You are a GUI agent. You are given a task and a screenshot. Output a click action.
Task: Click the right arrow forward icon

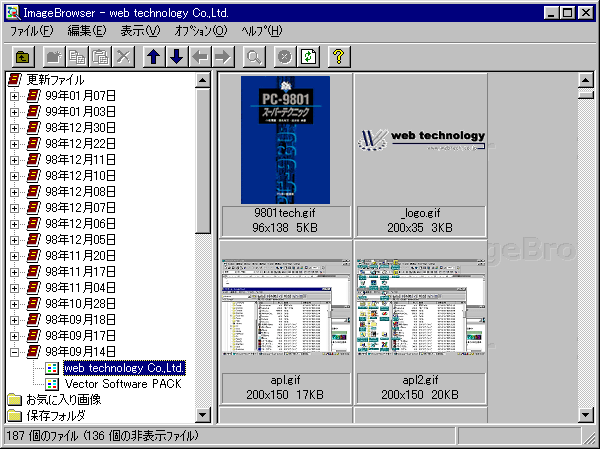tap(223, 57)
